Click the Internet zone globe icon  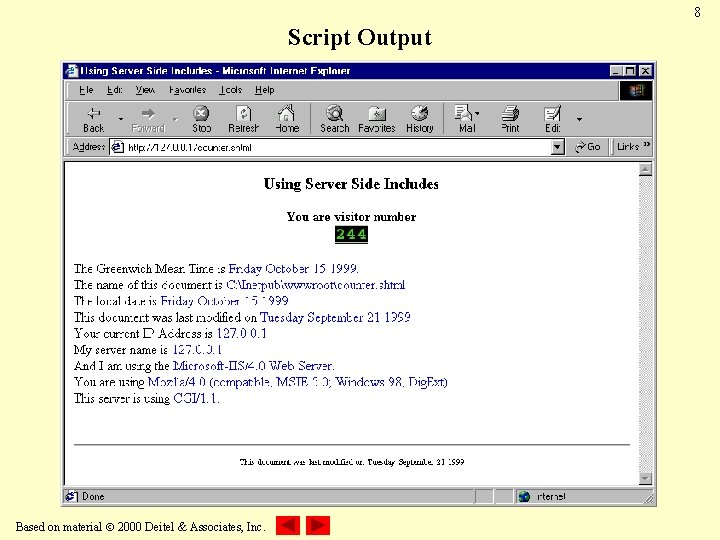524,496
